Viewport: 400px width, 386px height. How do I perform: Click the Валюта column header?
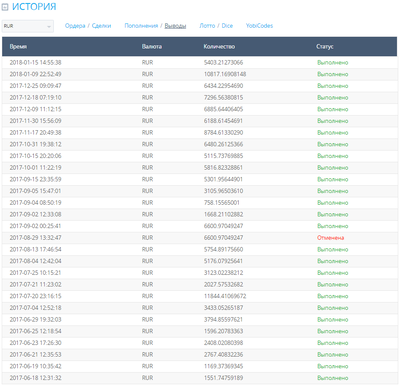pos(152,47)
